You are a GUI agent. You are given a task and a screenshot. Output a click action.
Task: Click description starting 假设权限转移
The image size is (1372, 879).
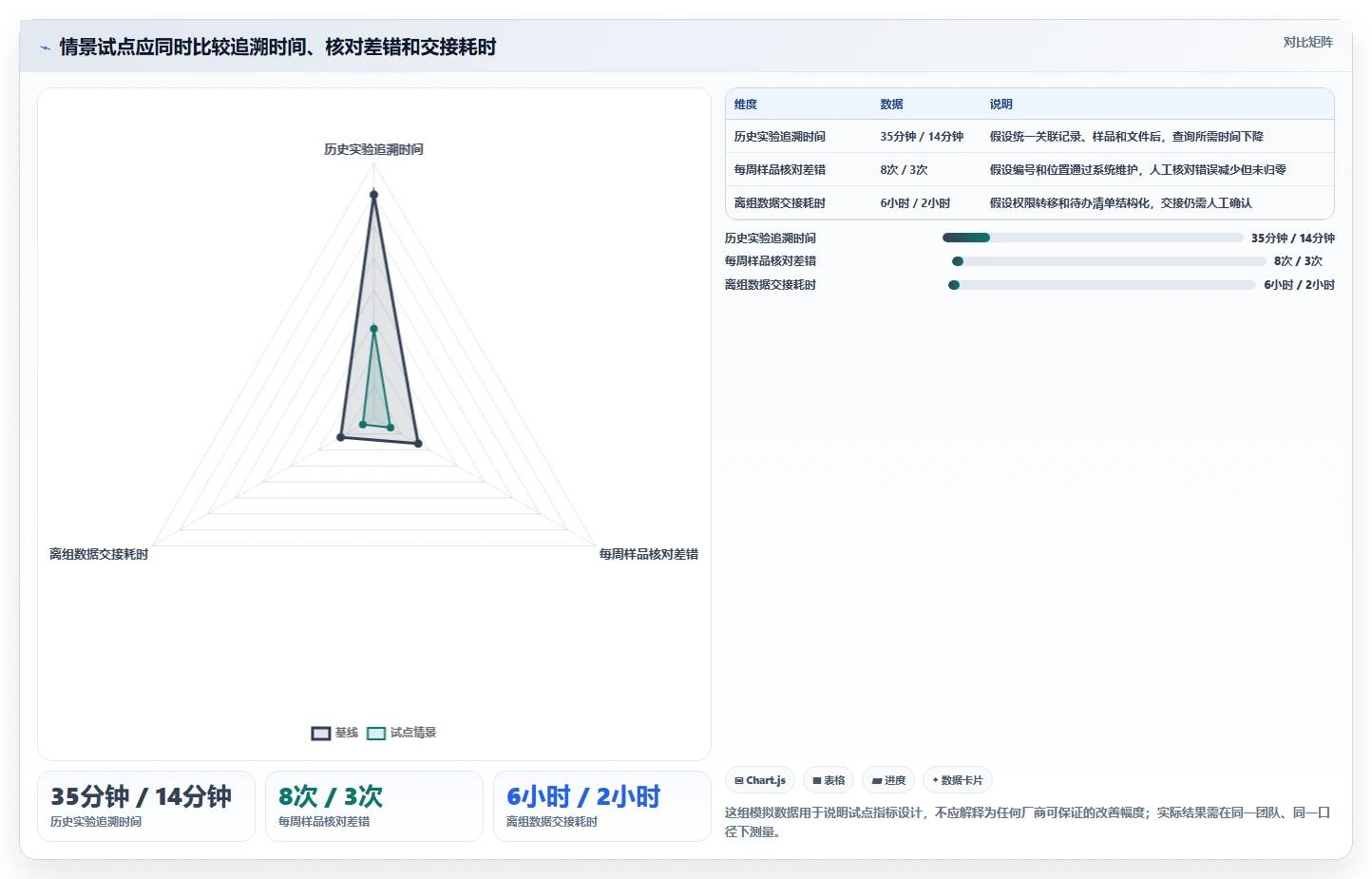pos(1120,203)
